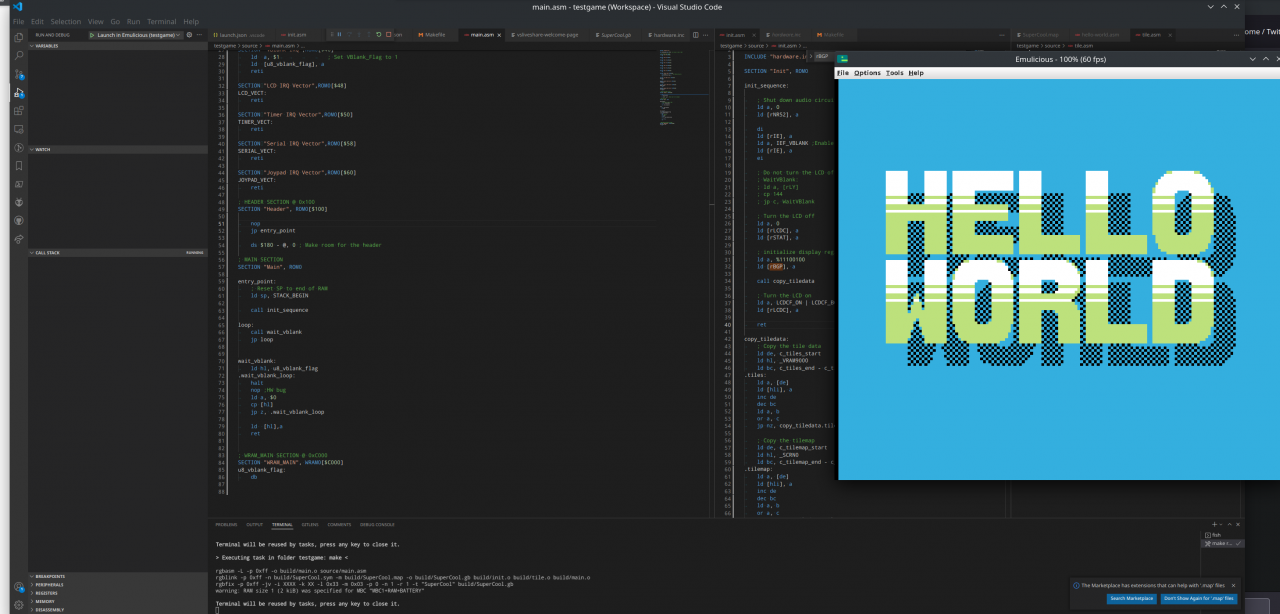
Task: Open the Tools menu in Emulicious
Action: [894, 73]
